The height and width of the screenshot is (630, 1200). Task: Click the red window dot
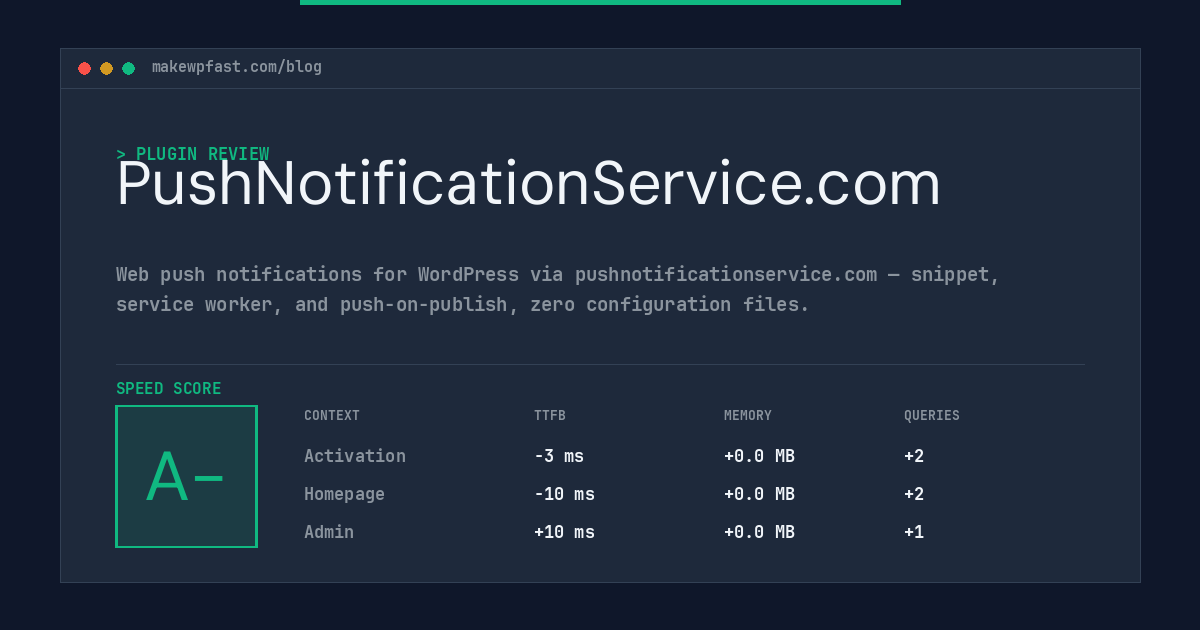84,68
